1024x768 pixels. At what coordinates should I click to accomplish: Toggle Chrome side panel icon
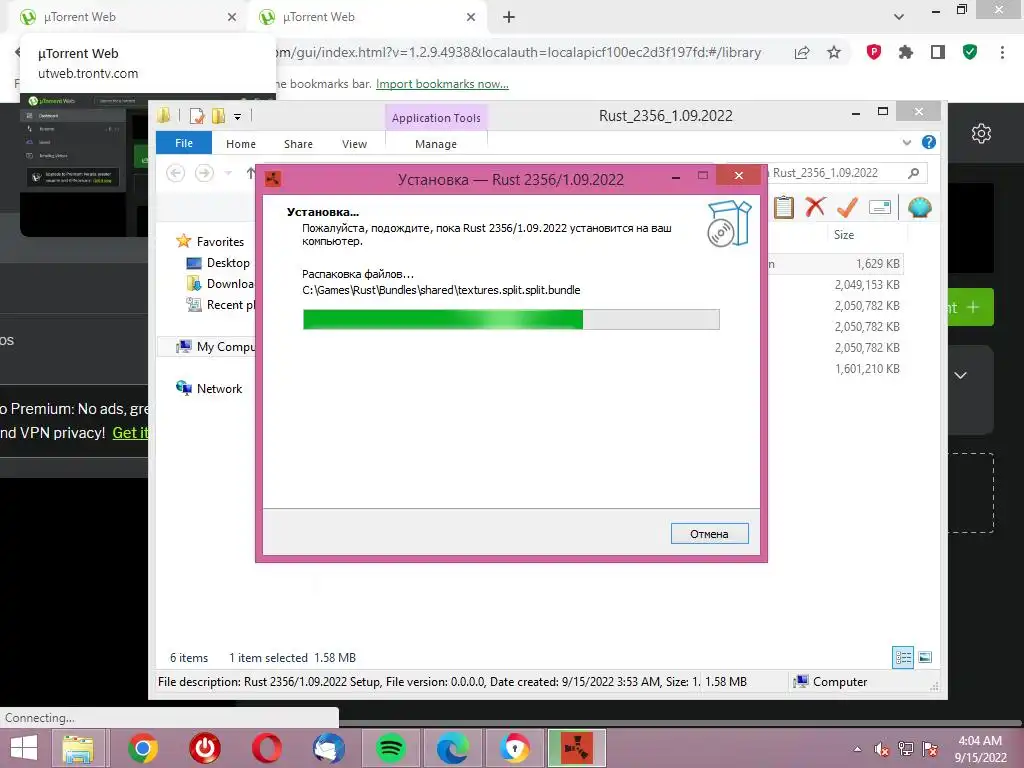point(938,52)
